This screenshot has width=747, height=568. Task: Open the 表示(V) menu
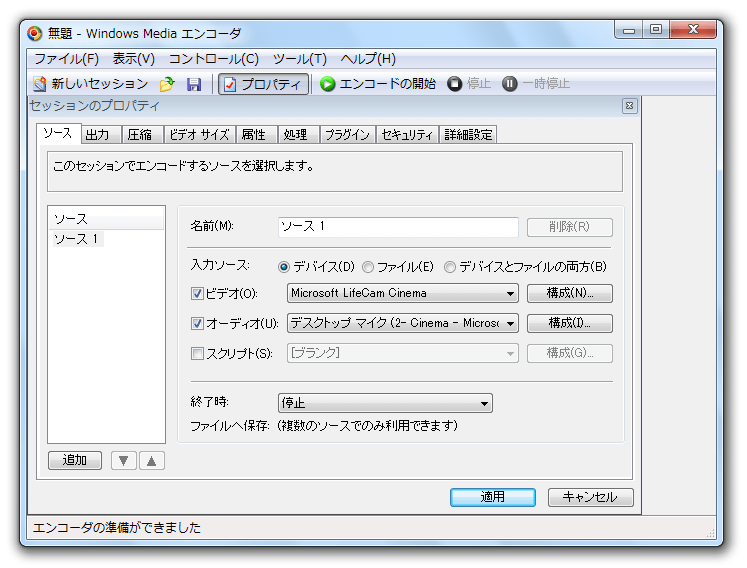click(x=133, y=59)
